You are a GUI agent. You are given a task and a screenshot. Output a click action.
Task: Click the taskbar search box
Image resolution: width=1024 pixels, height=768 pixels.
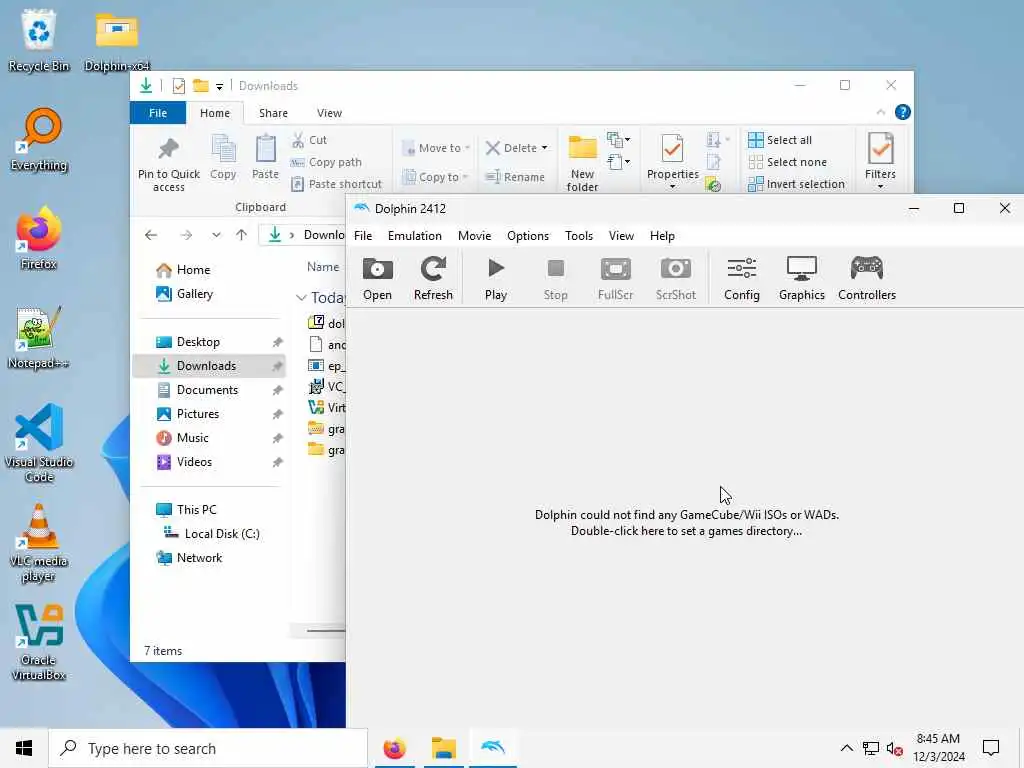[208, 748]
